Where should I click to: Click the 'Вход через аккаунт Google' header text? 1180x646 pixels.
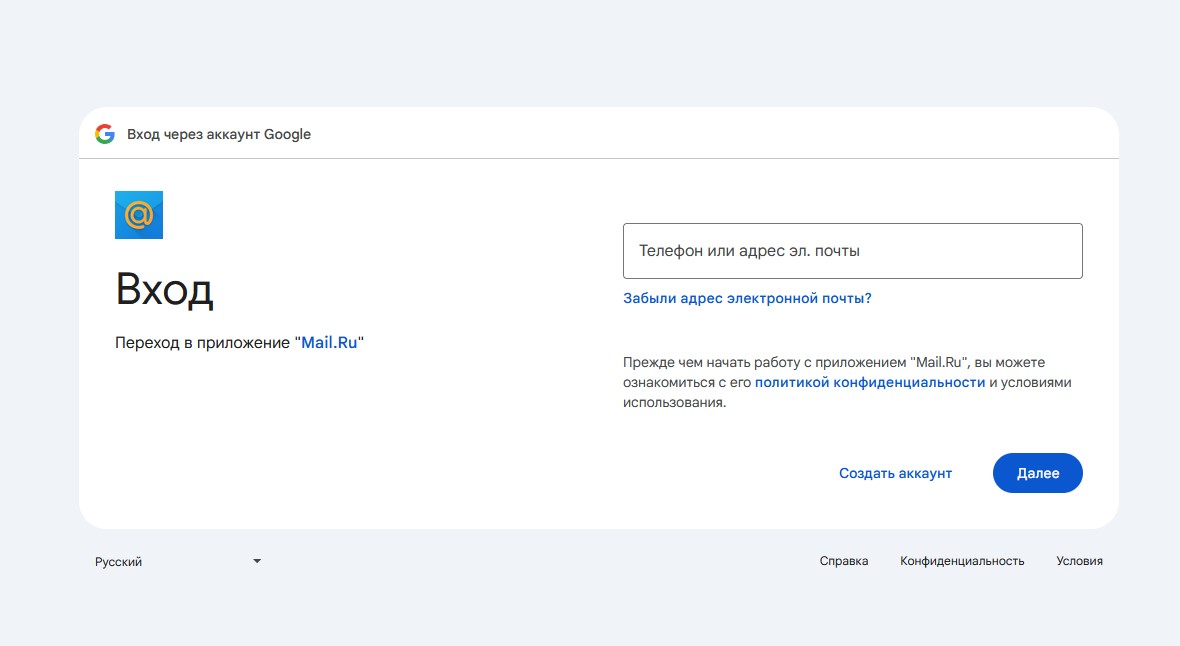point(219,134)
